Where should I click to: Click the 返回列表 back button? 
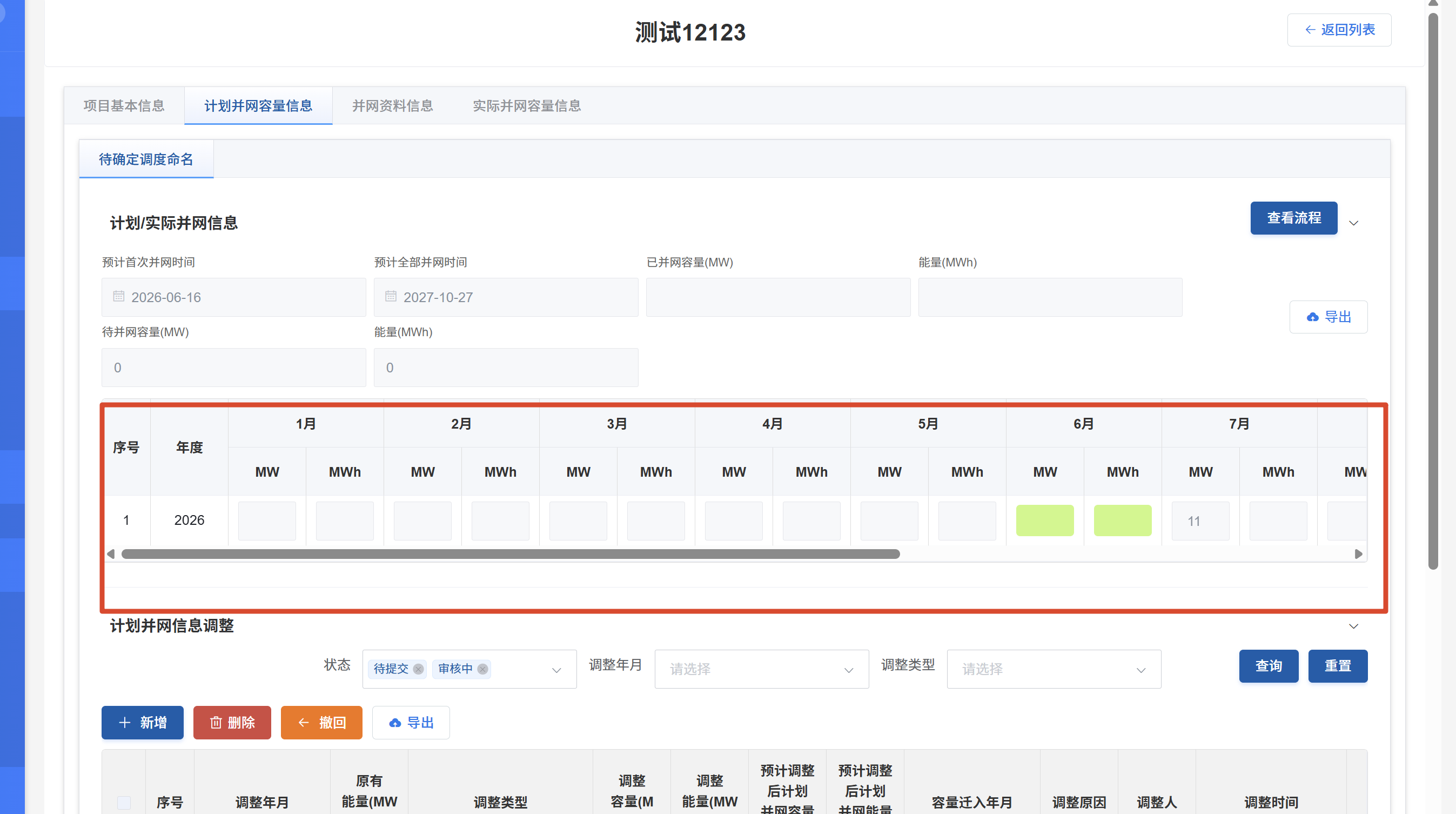point(1339,30)
